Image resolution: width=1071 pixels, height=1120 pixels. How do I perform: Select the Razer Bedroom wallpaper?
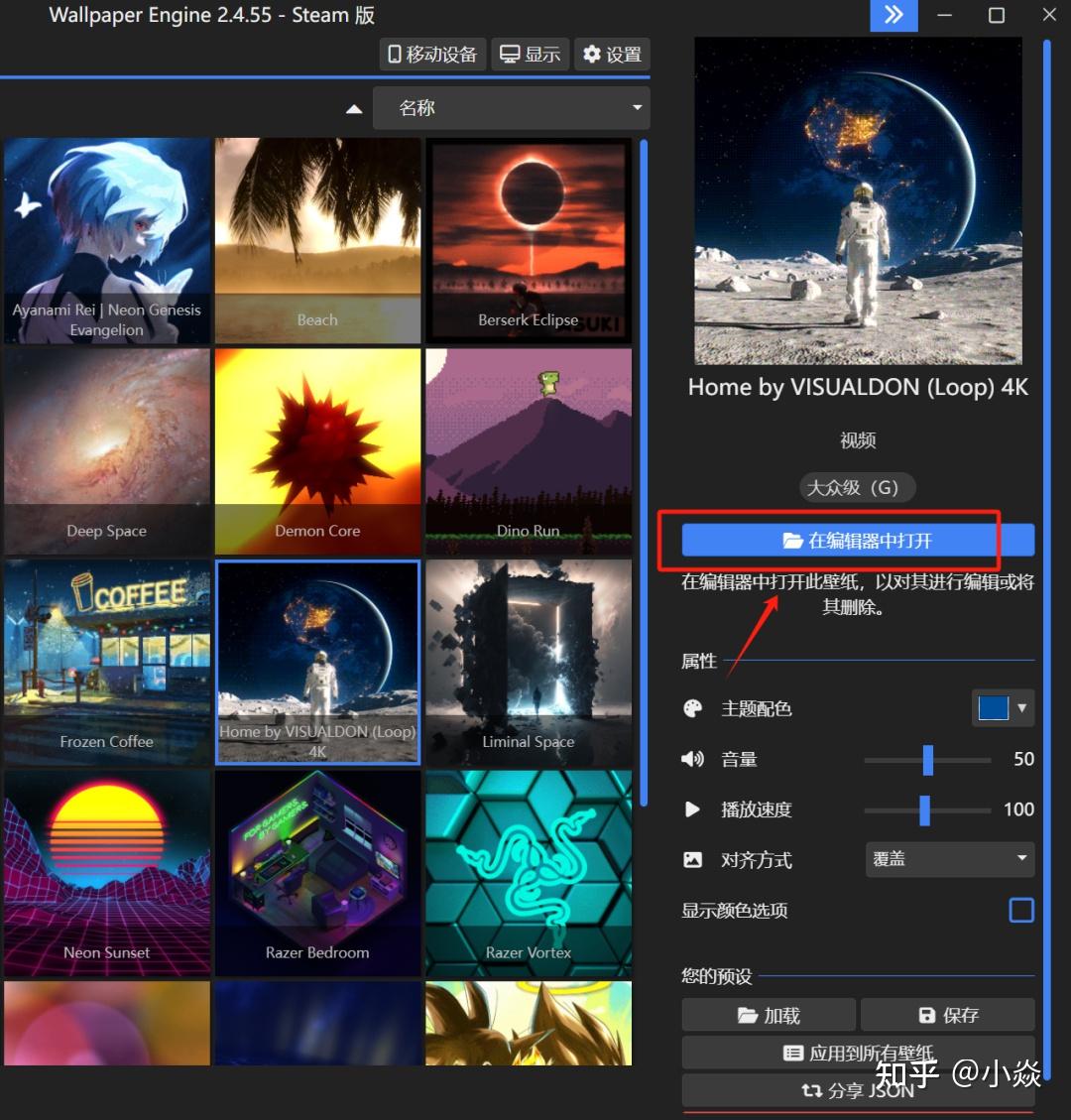coord(317,873)
